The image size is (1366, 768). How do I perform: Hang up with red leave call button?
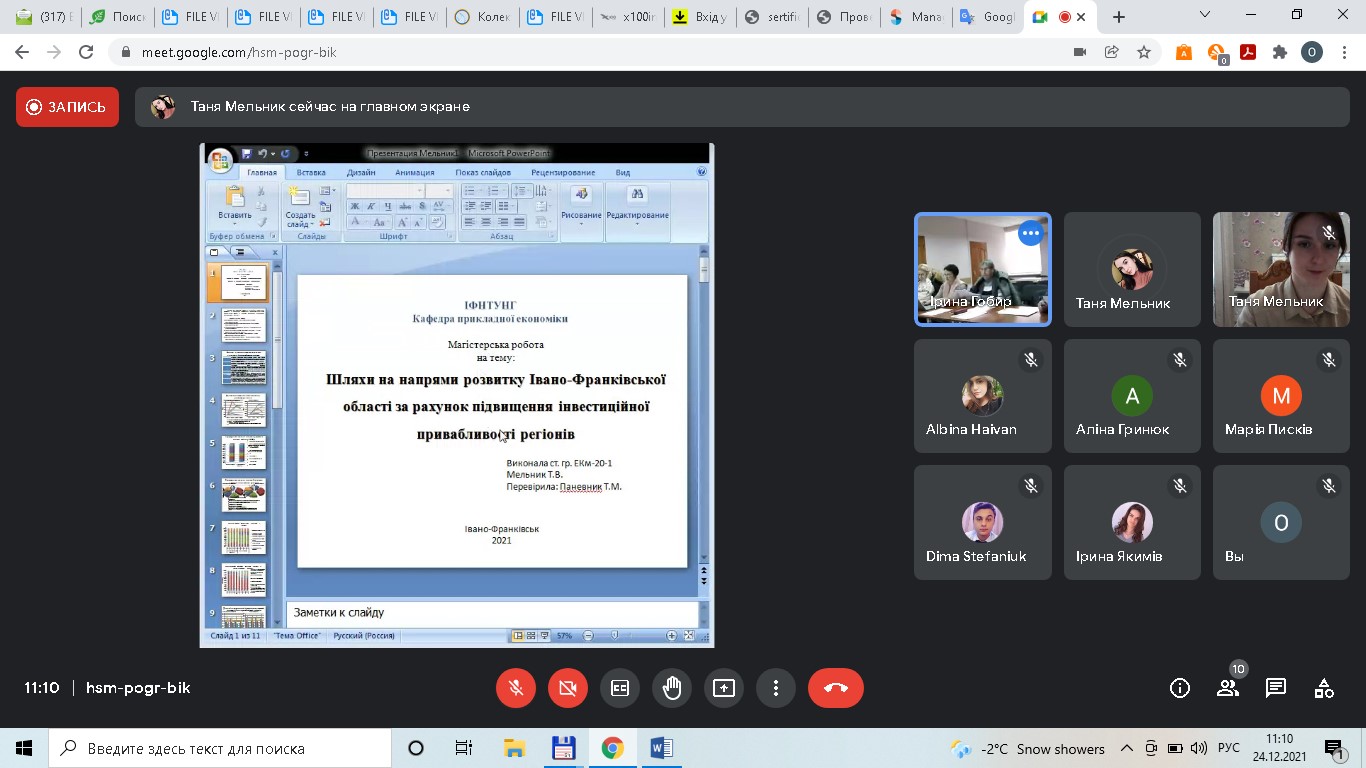[x=835, y=688]
